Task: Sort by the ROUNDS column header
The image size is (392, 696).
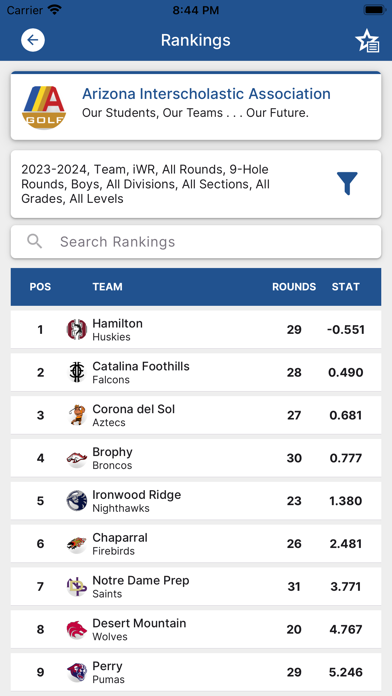Action: [x=294, y=287]
